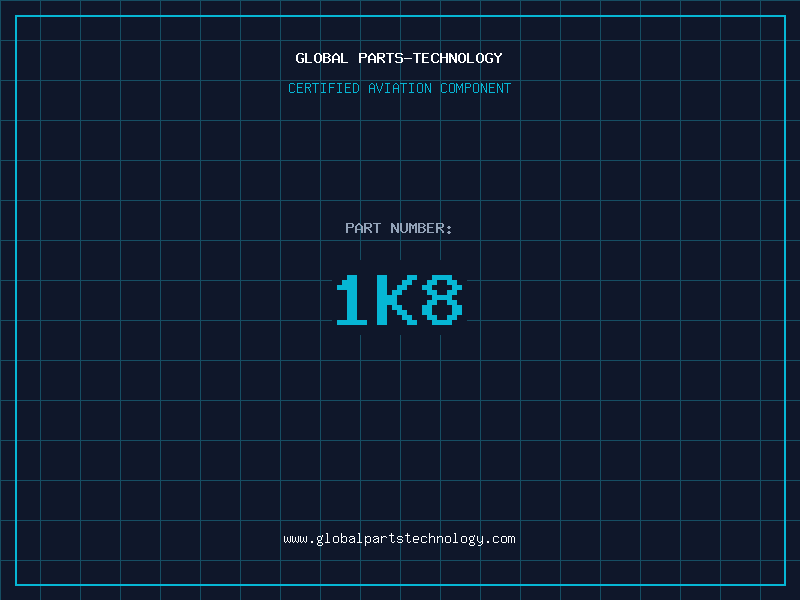This screenshot has width=800, height=600.
Task: Click the word AVIATION in the subtitle
Action: click(x=400, y=88)
